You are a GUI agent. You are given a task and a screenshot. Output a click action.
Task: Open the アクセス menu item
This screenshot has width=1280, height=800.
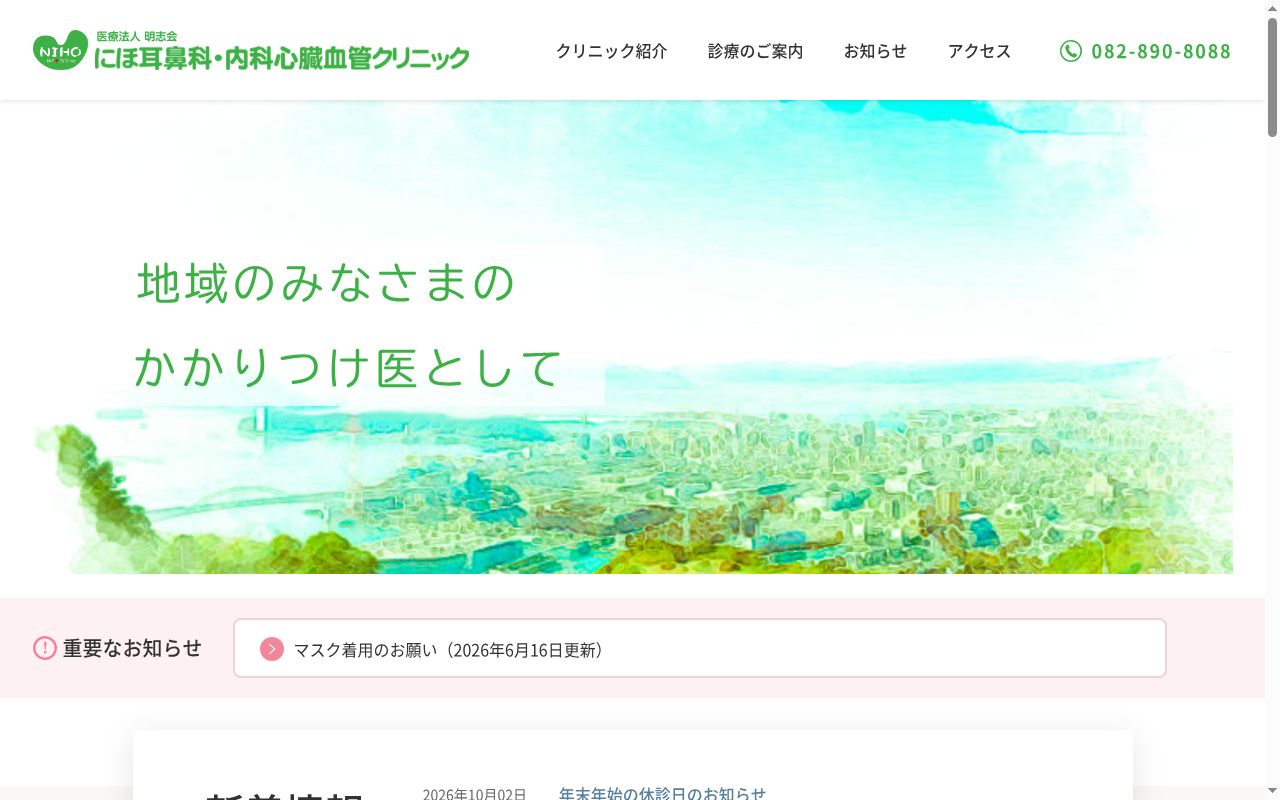979,51
